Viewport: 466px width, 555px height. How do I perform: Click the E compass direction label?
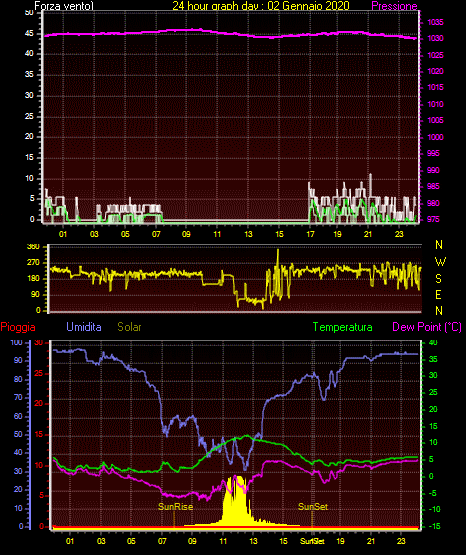[x=438, y=294]
